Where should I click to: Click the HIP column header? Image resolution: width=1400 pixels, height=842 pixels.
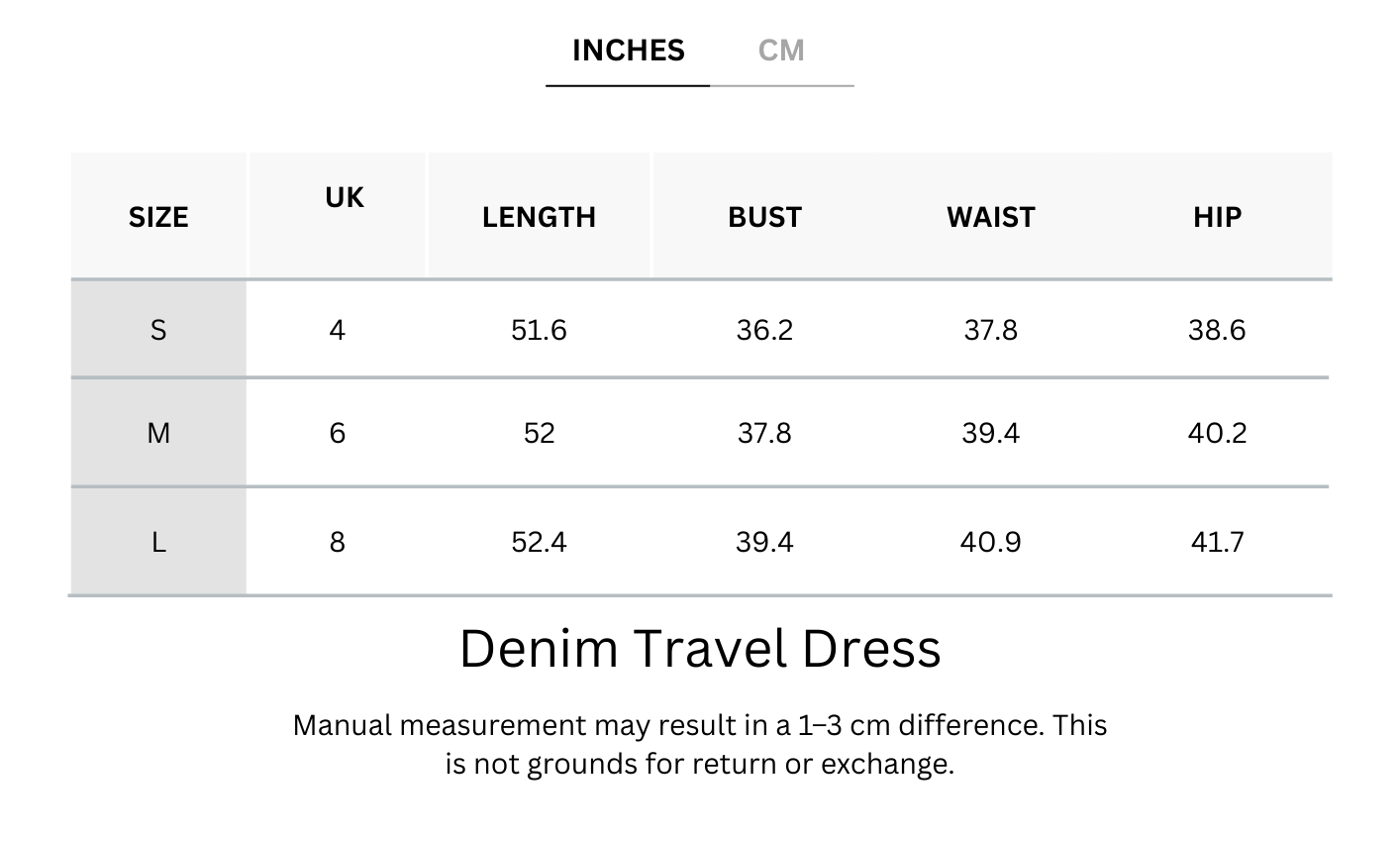(1217, 217)
